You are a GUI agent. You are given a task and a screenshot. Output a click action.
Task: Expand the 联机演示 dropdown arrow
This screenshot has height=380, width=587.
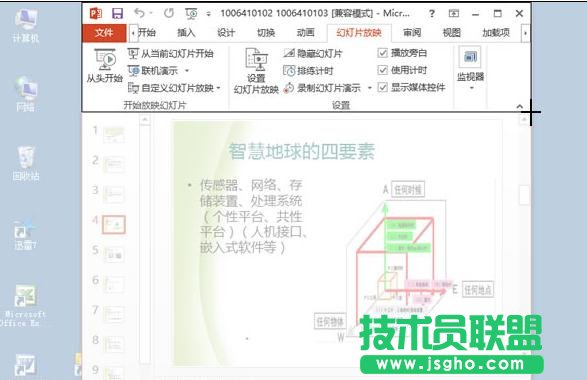pos(187,71)
